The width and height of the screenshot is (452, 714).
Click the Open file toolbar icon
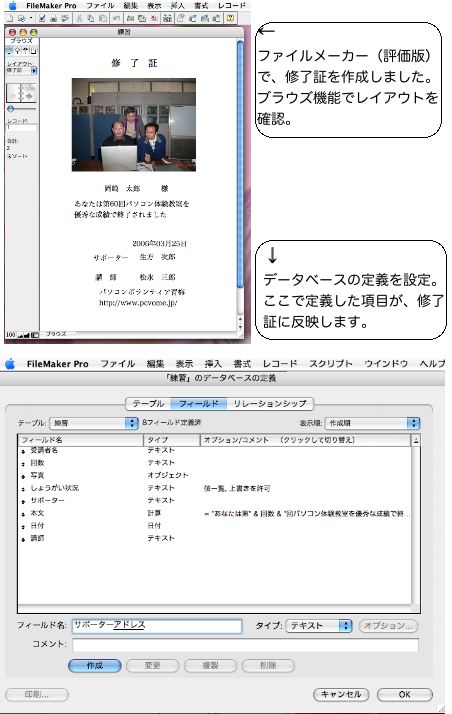21,19
